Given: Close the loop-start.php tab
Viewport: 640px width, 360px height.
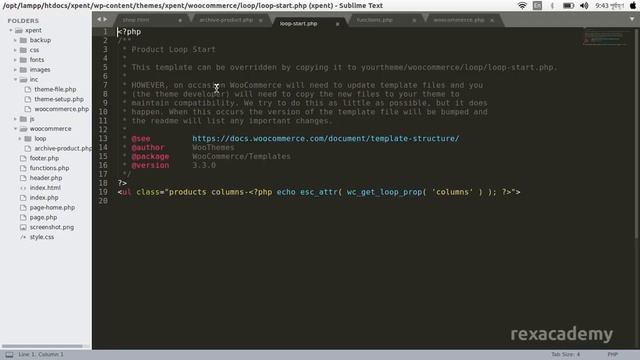Looking at the screenshot, I should (337, 24).
